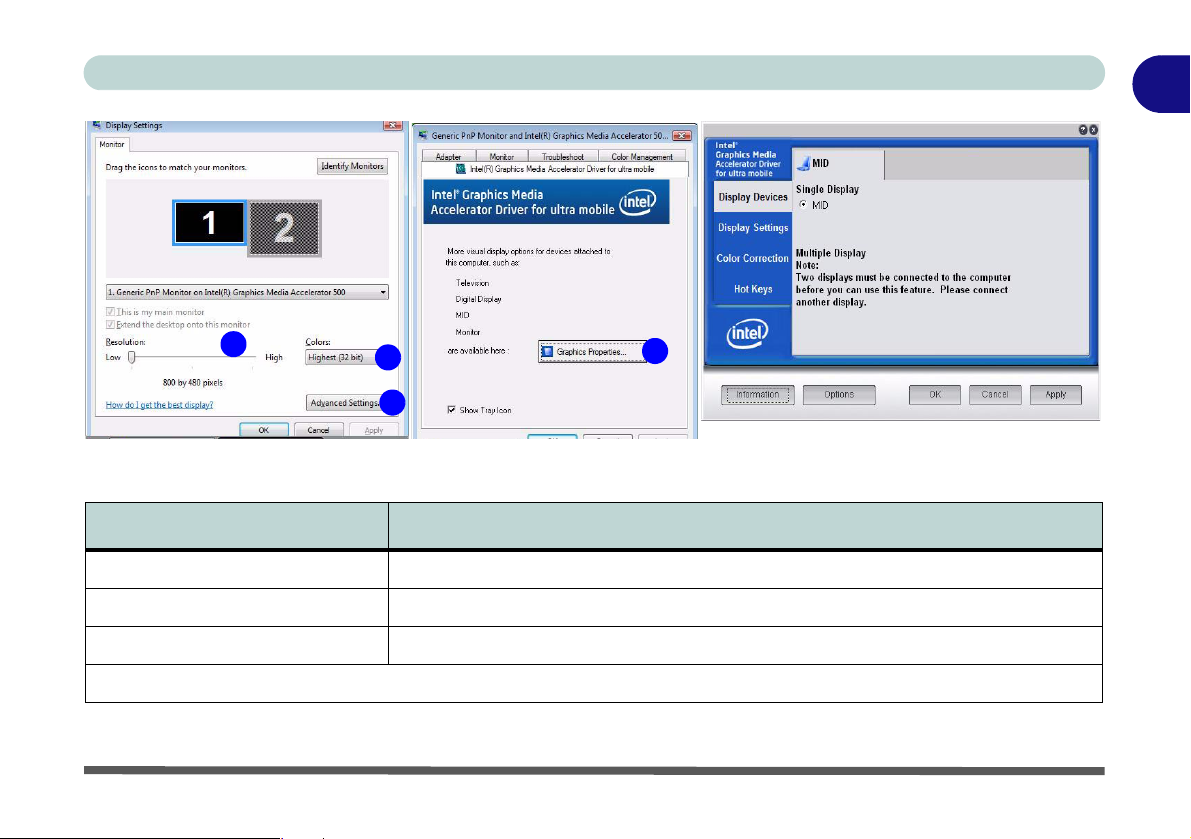Select the Monitor tab in Display Settings
The height and width of the screenshot is (839, 1191).
point(112,144)
